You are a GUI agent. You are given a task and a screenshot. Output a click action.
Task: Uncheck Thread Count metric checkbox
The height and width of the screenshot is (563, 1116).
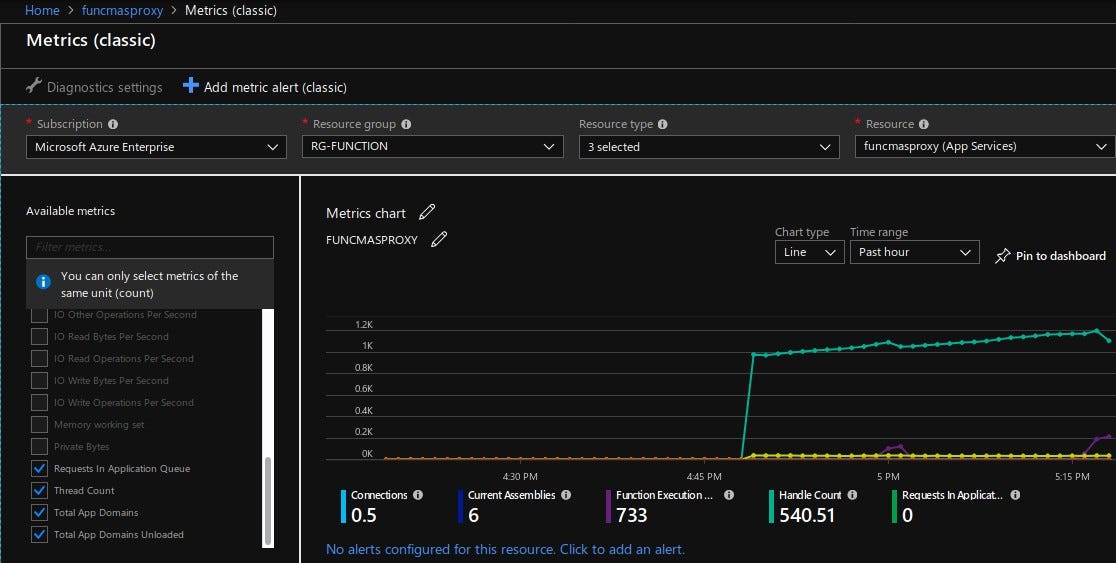click(39, 490)
